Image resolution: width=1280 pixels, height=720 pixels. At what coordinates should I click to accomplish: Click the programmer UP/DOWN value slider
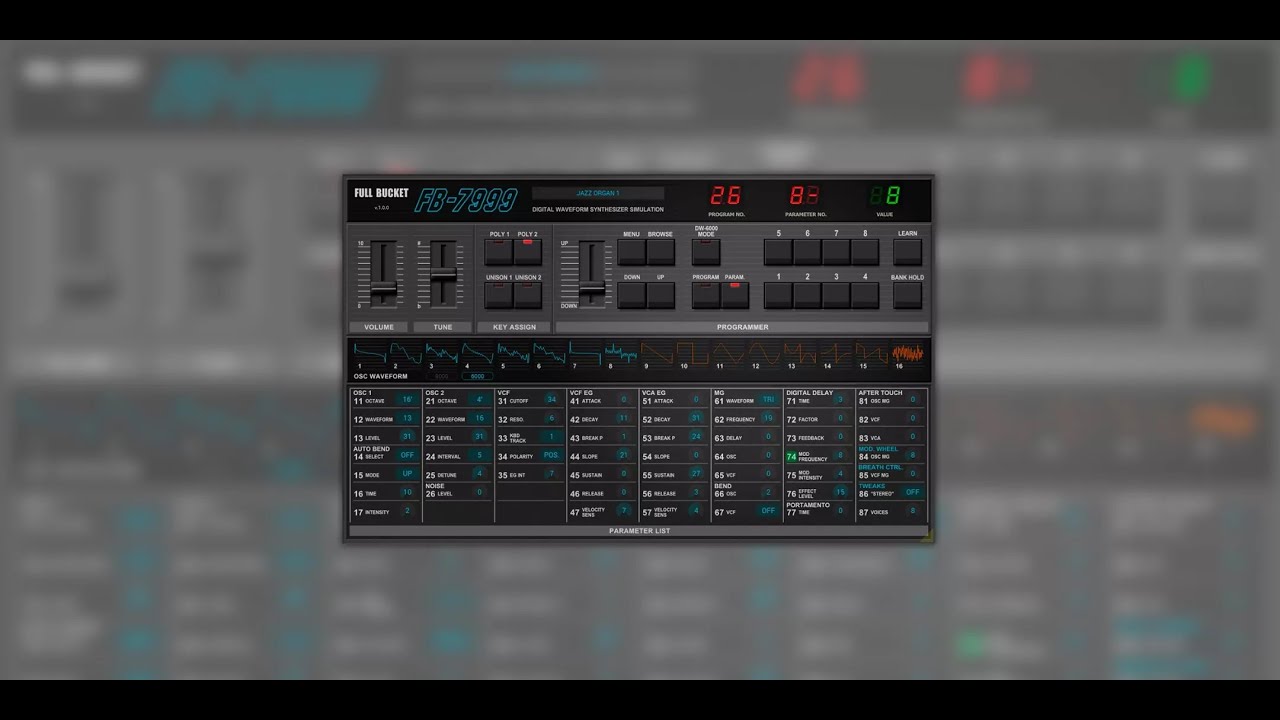[592, 290]
